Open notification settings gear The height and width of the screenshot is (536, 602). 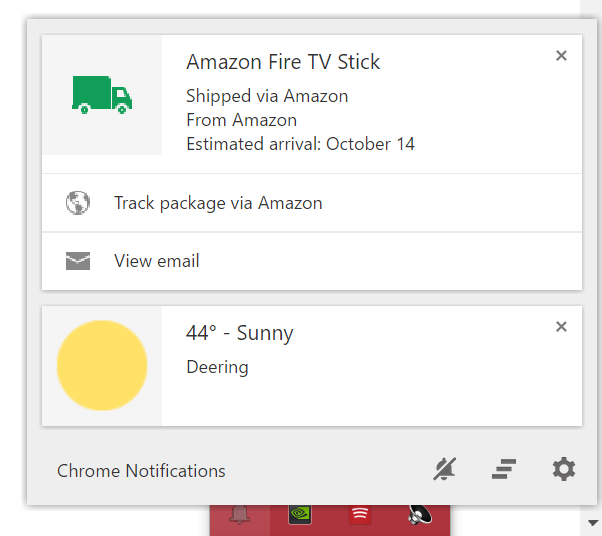point(564,469)
